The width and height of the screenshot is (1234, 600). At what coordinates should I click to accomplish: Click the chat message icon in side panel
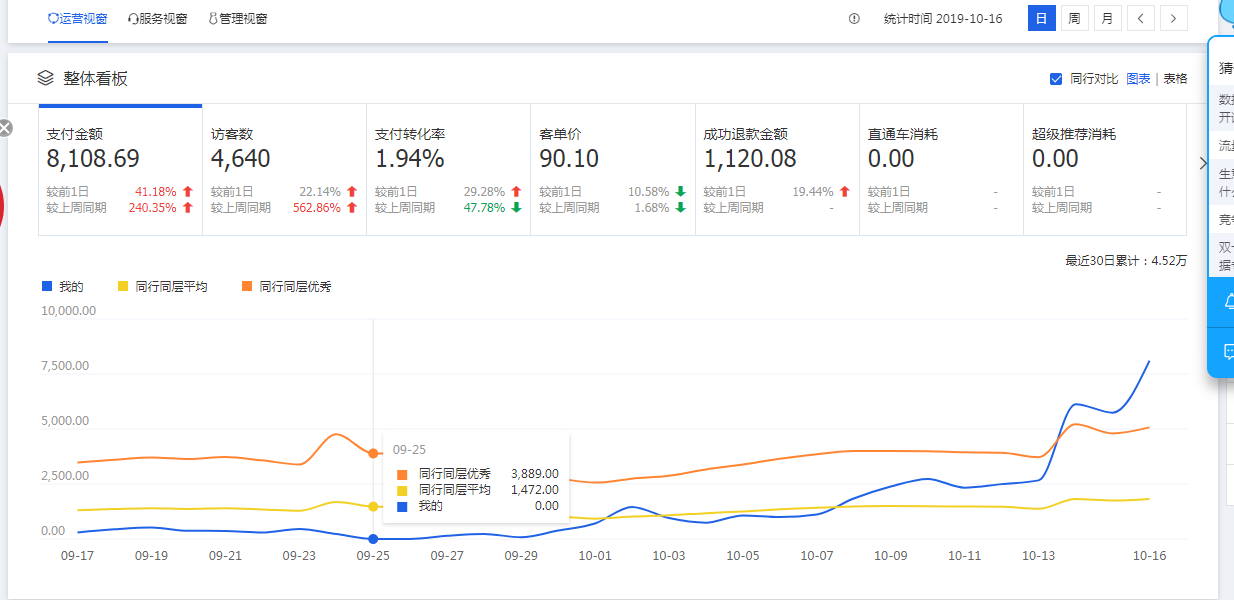(x=1227, y=352)
